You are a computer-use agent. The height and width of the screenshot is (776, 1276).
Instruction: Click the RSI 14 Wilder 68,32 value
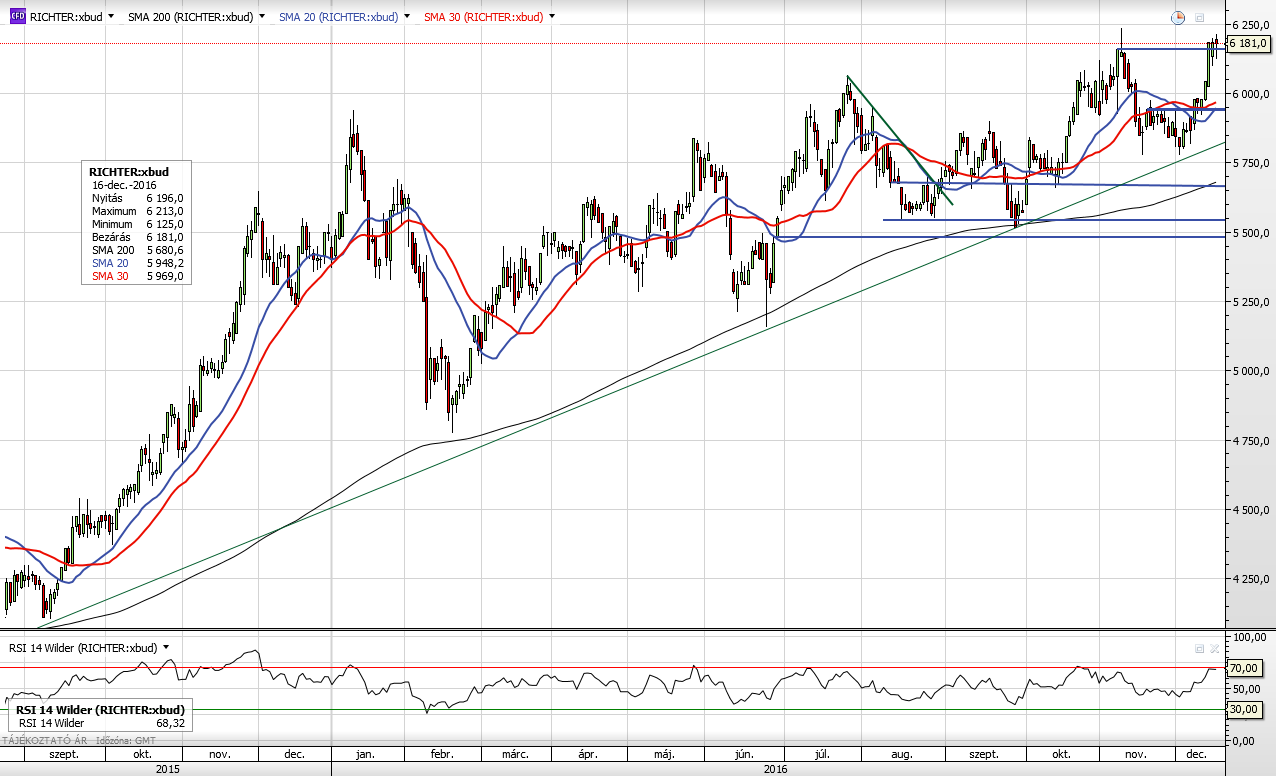[169, 723]
